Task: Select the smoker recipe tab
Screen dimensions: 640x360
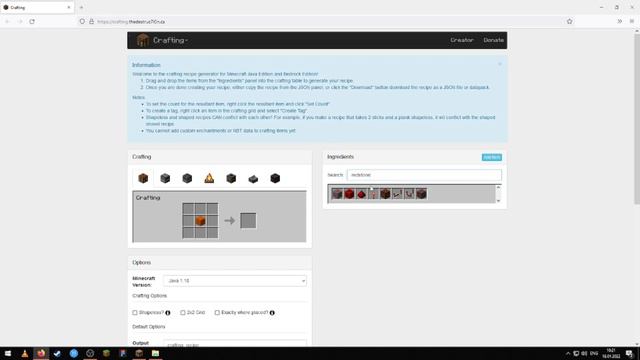Action: point(231,178)
